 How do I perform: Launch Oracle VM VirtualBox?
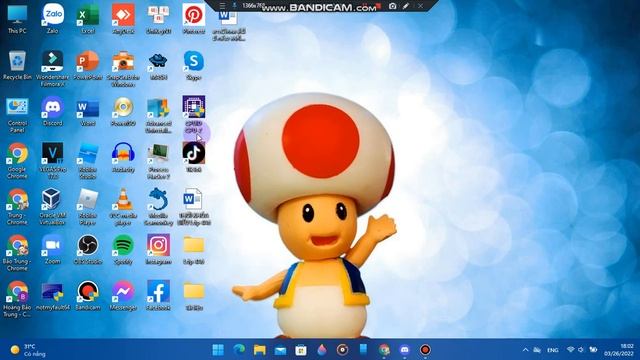click(52, 207)
